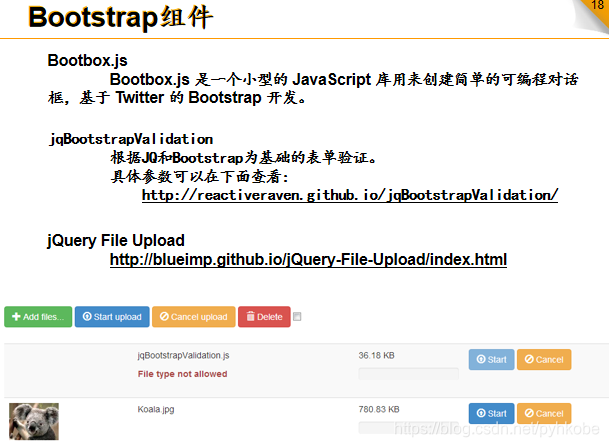The width and height of the screenshot is (609, 447).
Task: Click the blue Start upload button
Action: (112, 317)
